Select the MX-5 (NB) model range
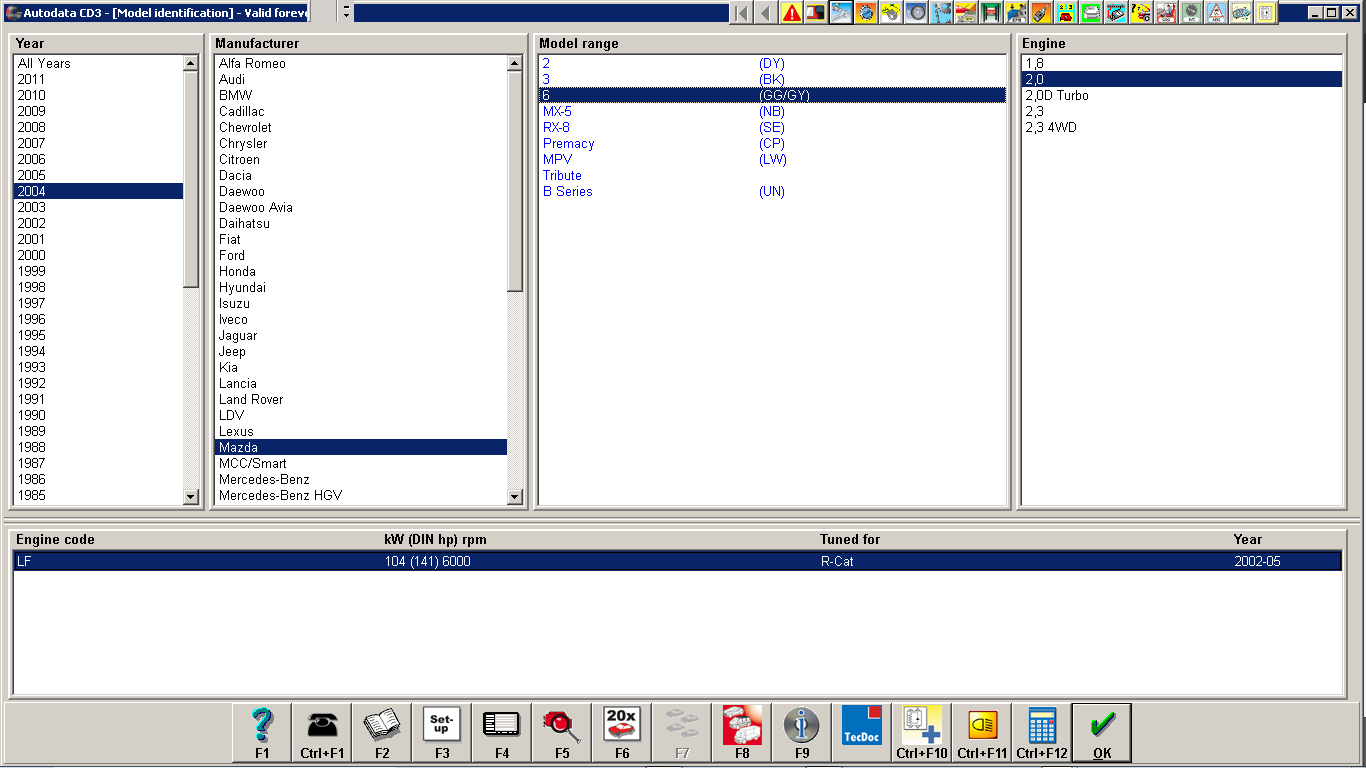This screenshot has width=1366, height=768. tap(772, 111)
